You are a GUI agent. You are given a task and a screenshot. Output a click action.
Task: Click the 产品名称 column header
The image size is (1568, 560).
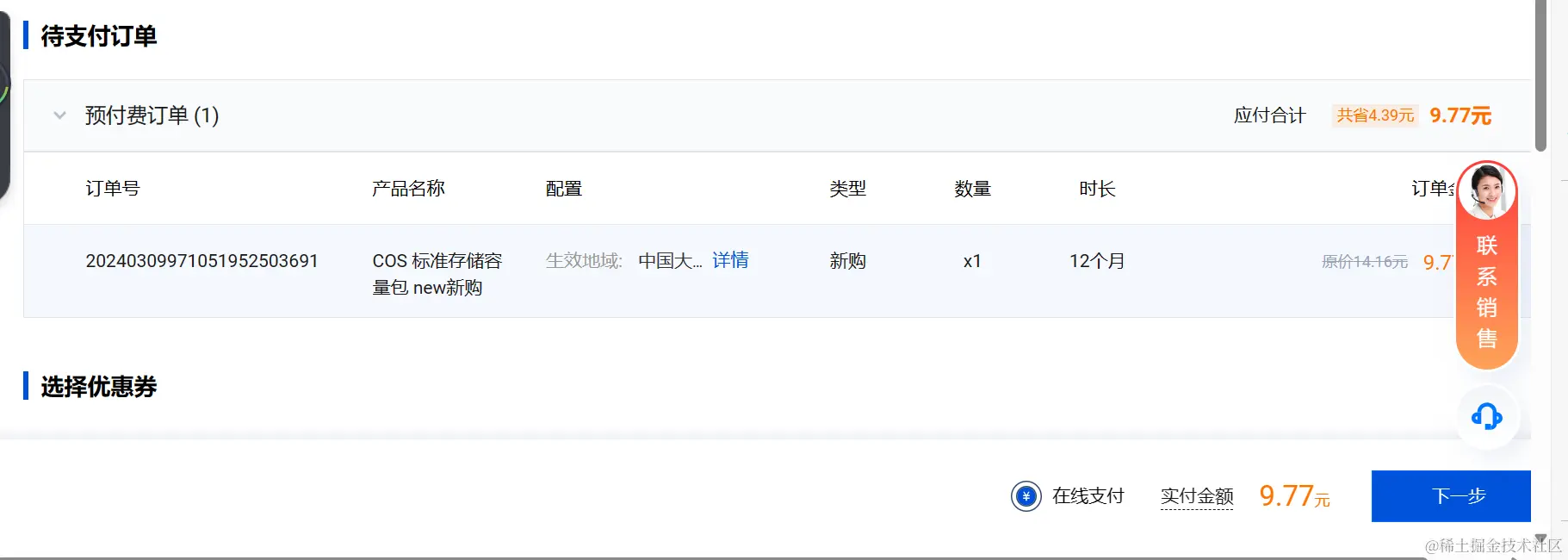(409, 189)
